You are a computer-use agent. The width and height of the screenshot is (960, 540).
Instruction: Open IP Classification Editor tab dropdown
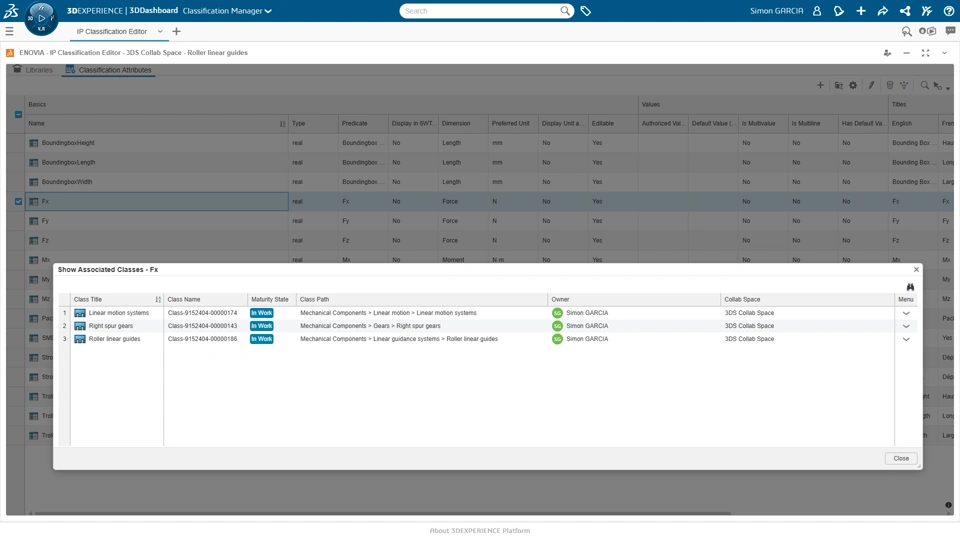point(160,31)
